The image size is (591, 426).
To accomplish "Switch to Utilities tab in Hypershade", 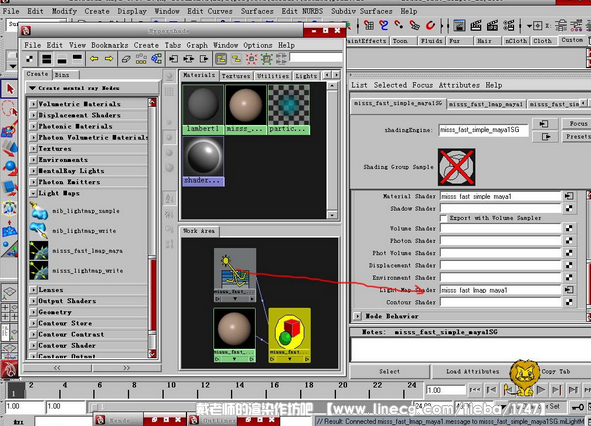I will [x=273, y=76].
